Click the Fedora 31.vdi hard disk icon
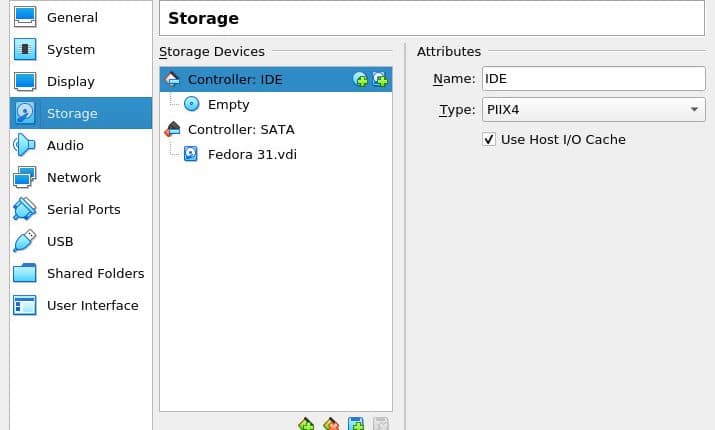The width and height of the screenshot is (715, 430). pos(191,154)
